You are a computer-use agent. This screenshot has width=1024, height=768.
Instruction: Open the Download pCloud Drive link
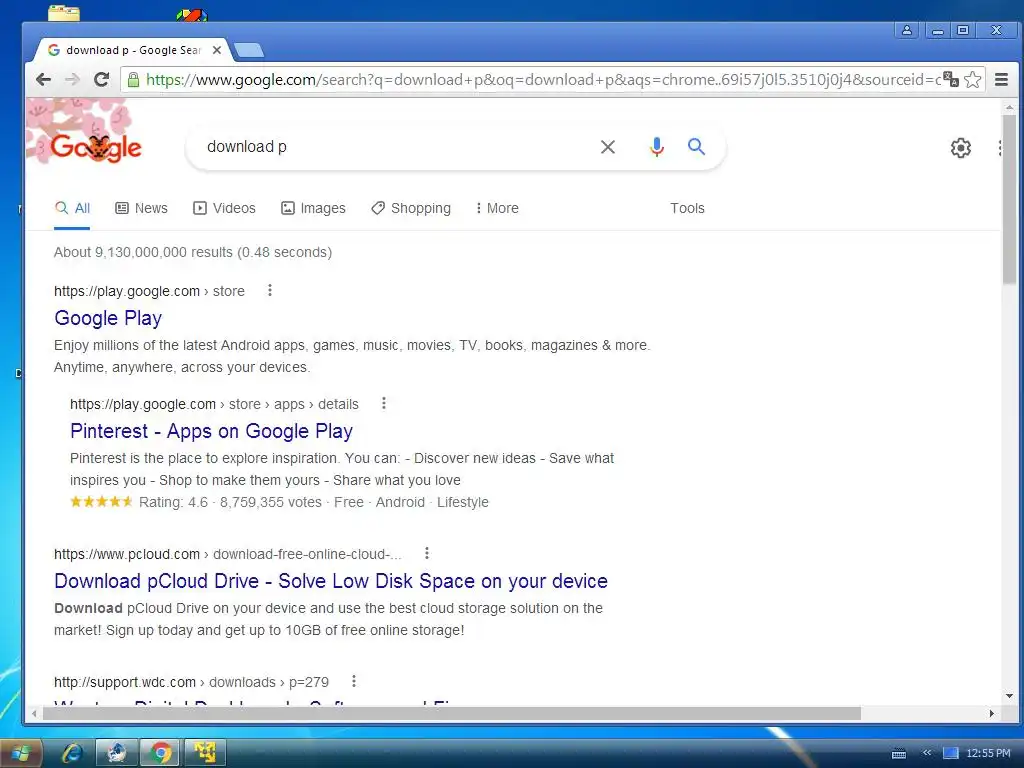pyautogui.click(x=331, y=581)
